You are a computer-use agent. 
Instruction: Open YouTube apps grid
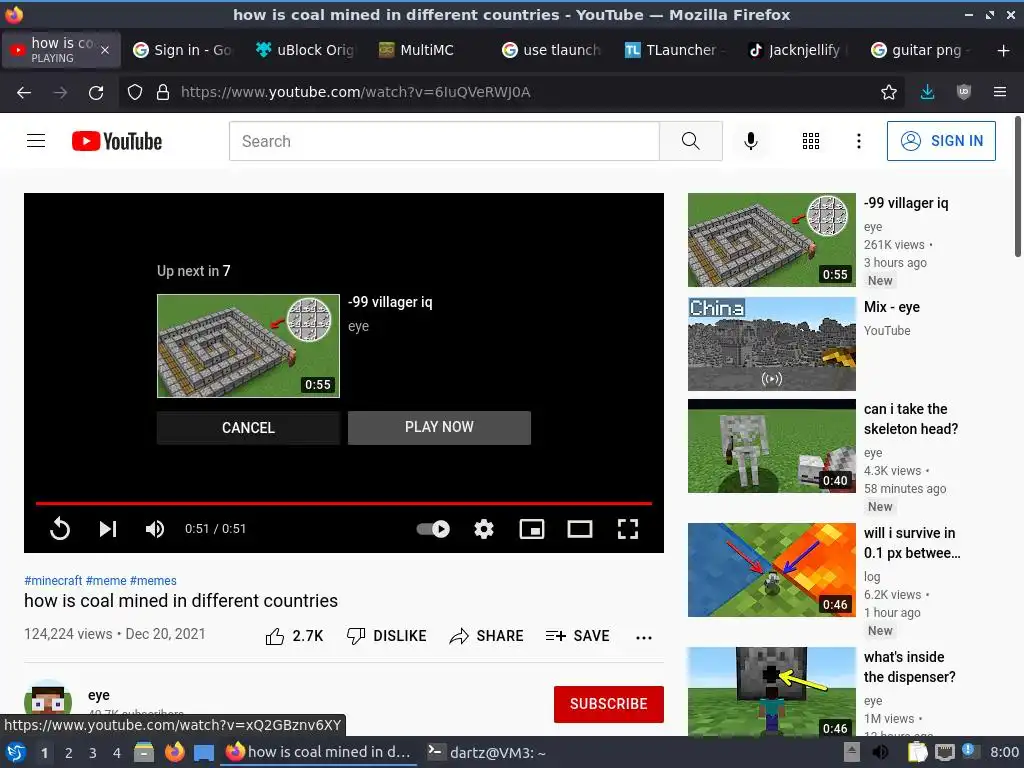(x=810, y=141)
